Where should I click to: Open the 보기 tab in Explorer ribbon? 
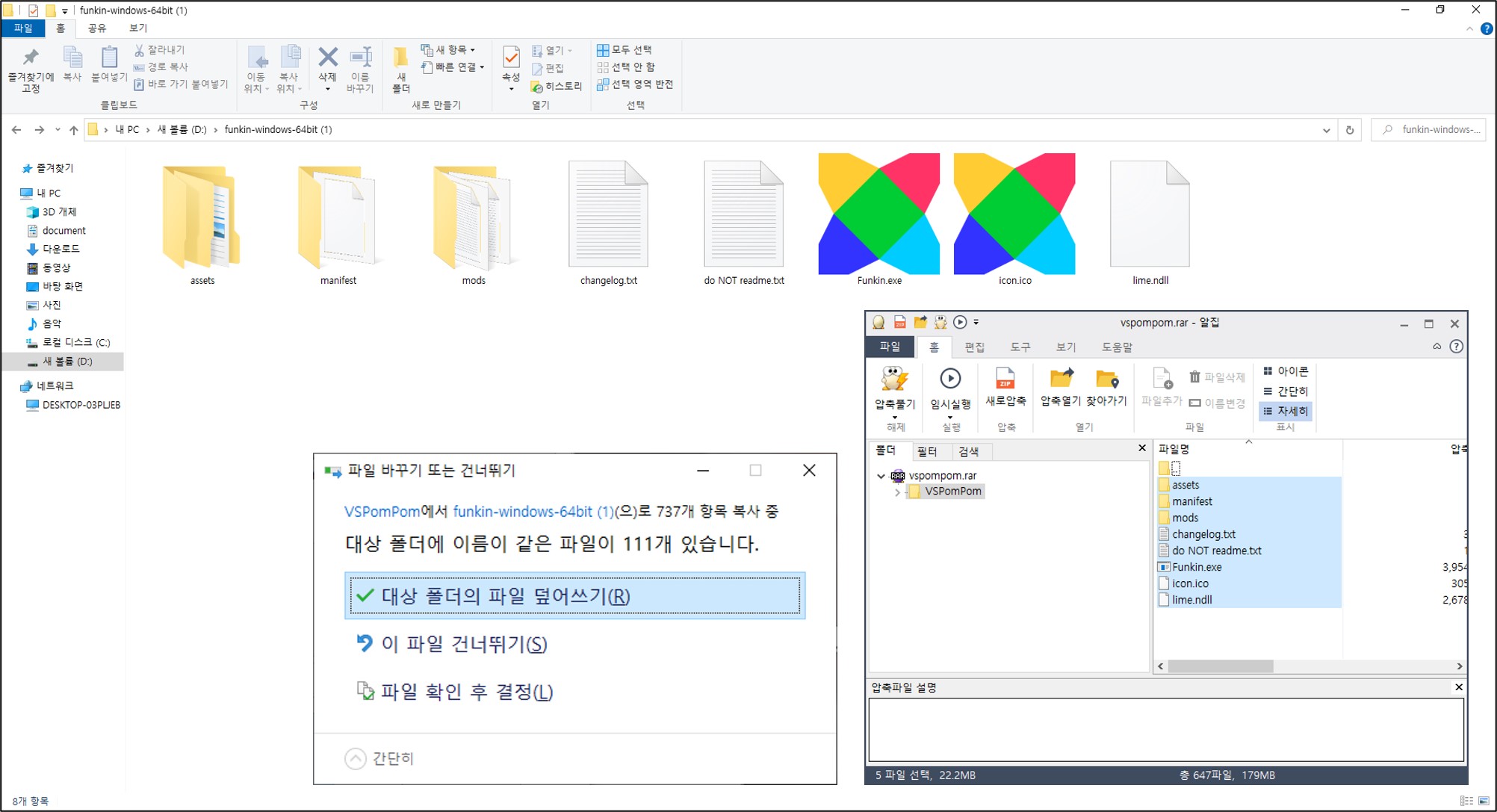coord(138,28)
